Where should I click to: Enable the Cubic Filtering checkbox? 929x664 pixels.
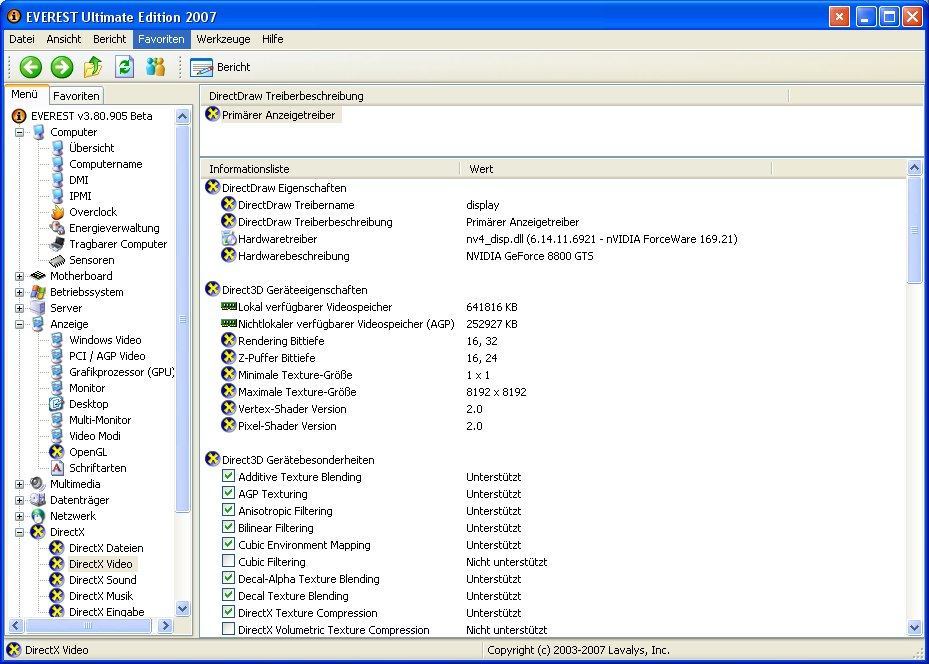pos(228,562)
